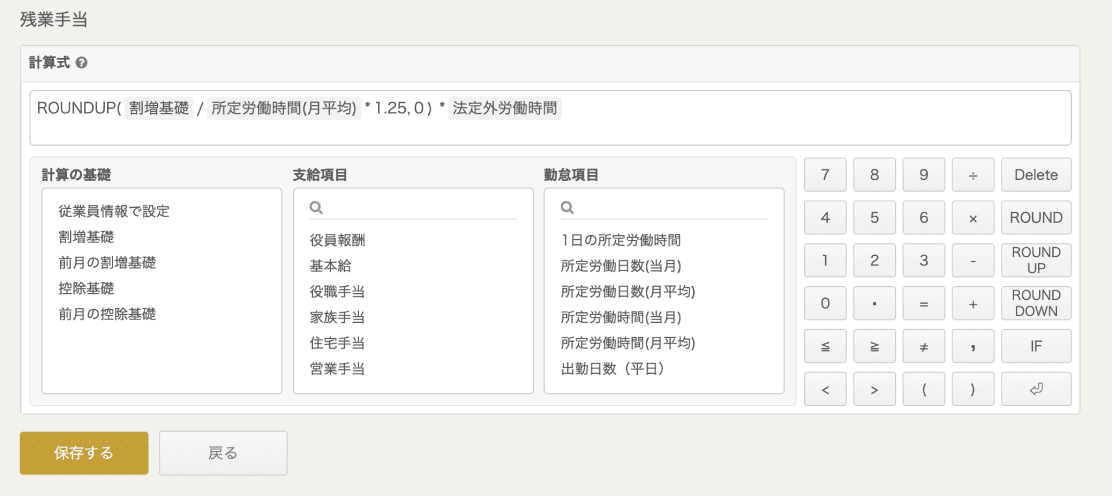This screenshot has height=496, width=1112.
Task: Click the division ÷ key
Action: tap(973, 175)
